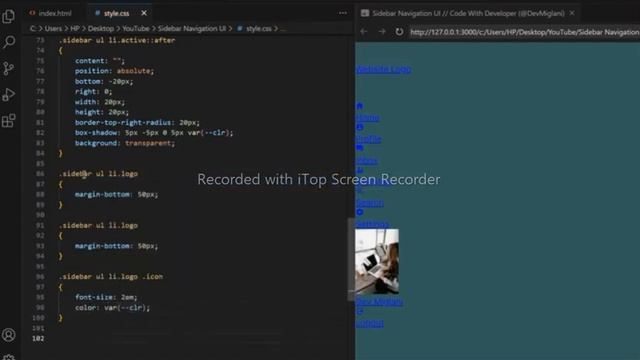Click the Profile link in preview
Screen dimensions: 640x360
coord(369,139)
